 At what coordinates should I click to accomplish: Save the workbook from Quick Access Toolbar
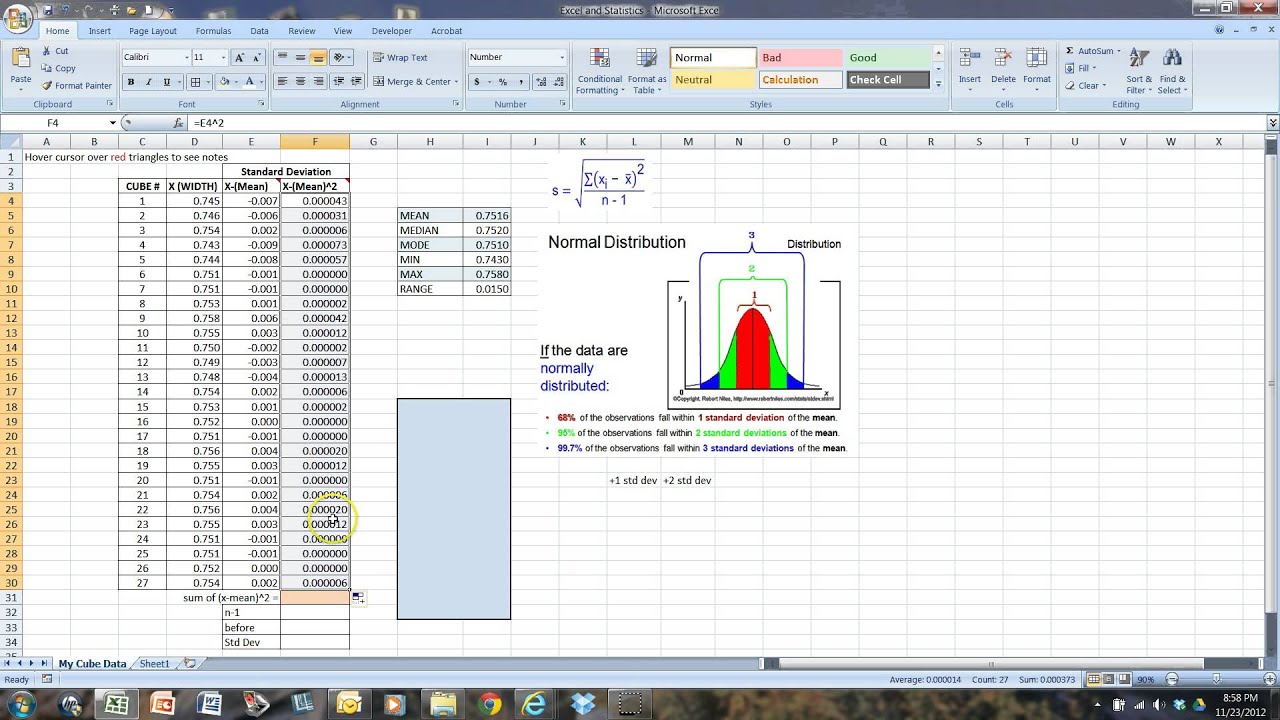(x=48, y=10)
